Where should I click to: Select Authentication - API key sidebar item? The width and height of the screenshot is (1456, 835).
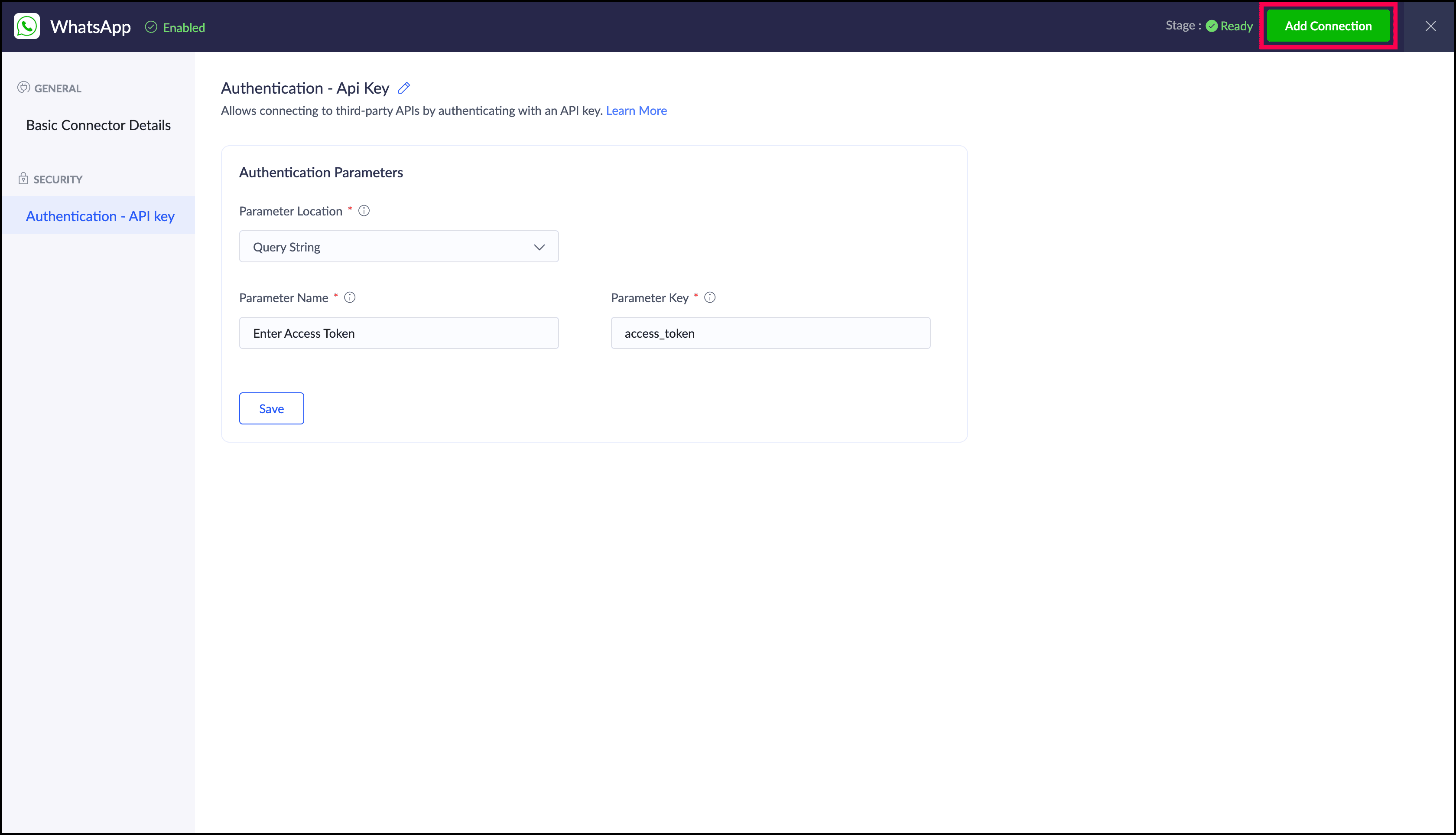100,216
